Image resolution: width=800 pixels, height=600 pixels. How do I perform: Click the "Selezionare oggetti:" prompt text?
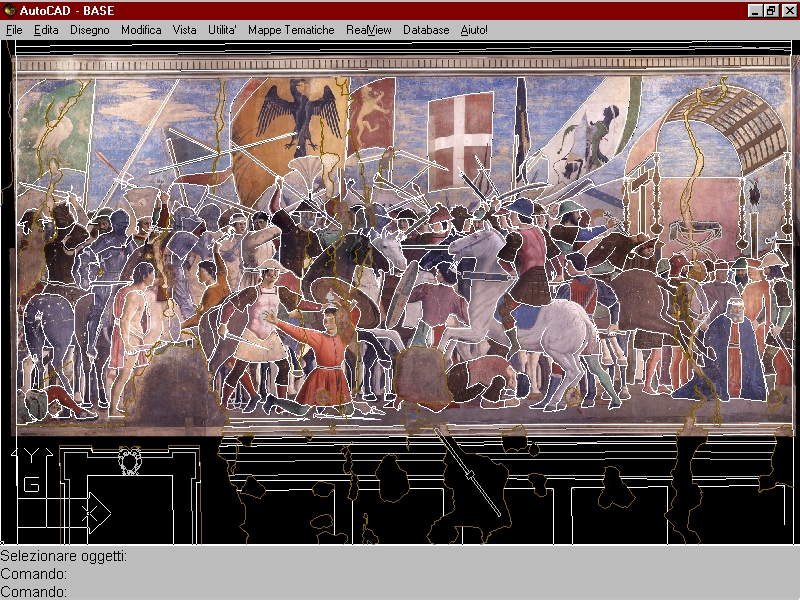(64, 556)
